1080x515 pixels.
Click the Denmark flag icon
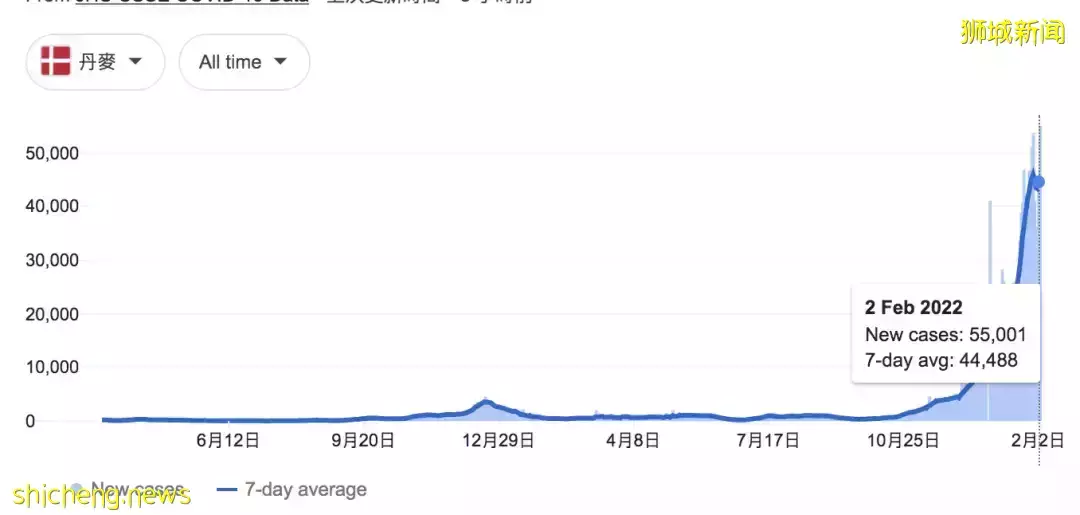point(55,62)
